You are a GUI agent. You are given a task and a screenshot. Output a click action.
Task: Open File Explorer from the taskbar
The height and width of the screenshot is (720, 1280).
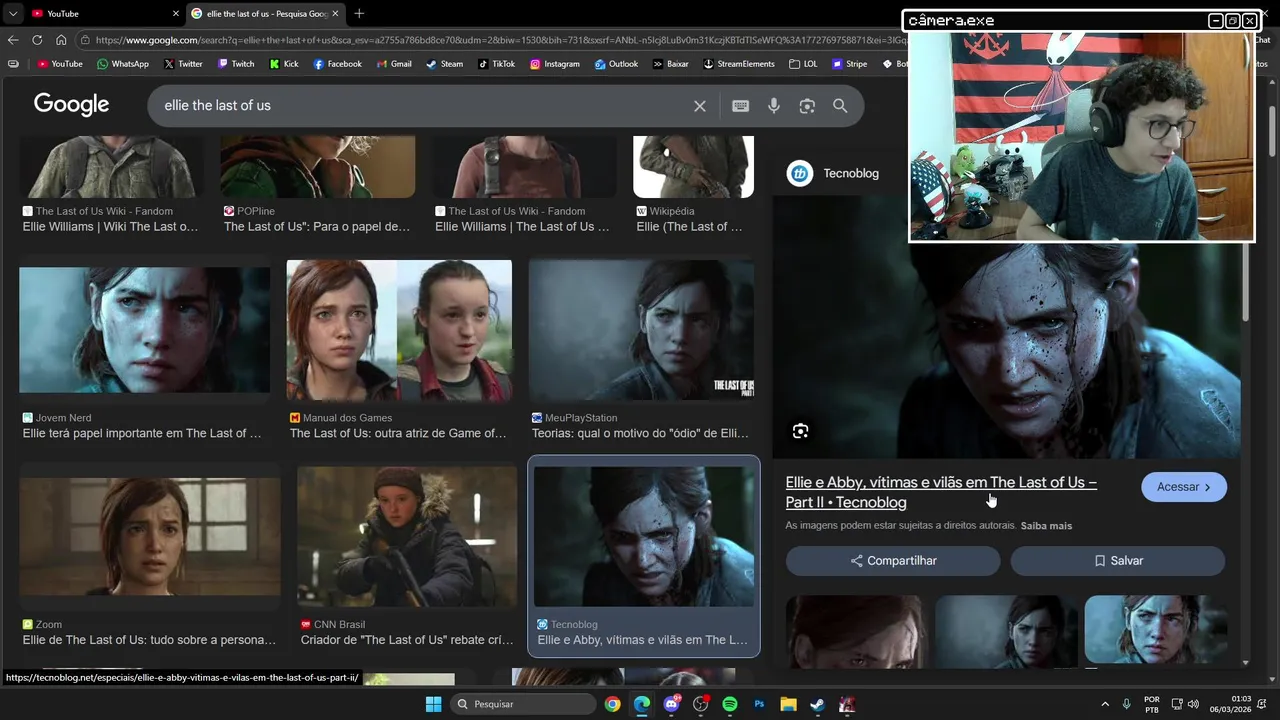[788, 704]
